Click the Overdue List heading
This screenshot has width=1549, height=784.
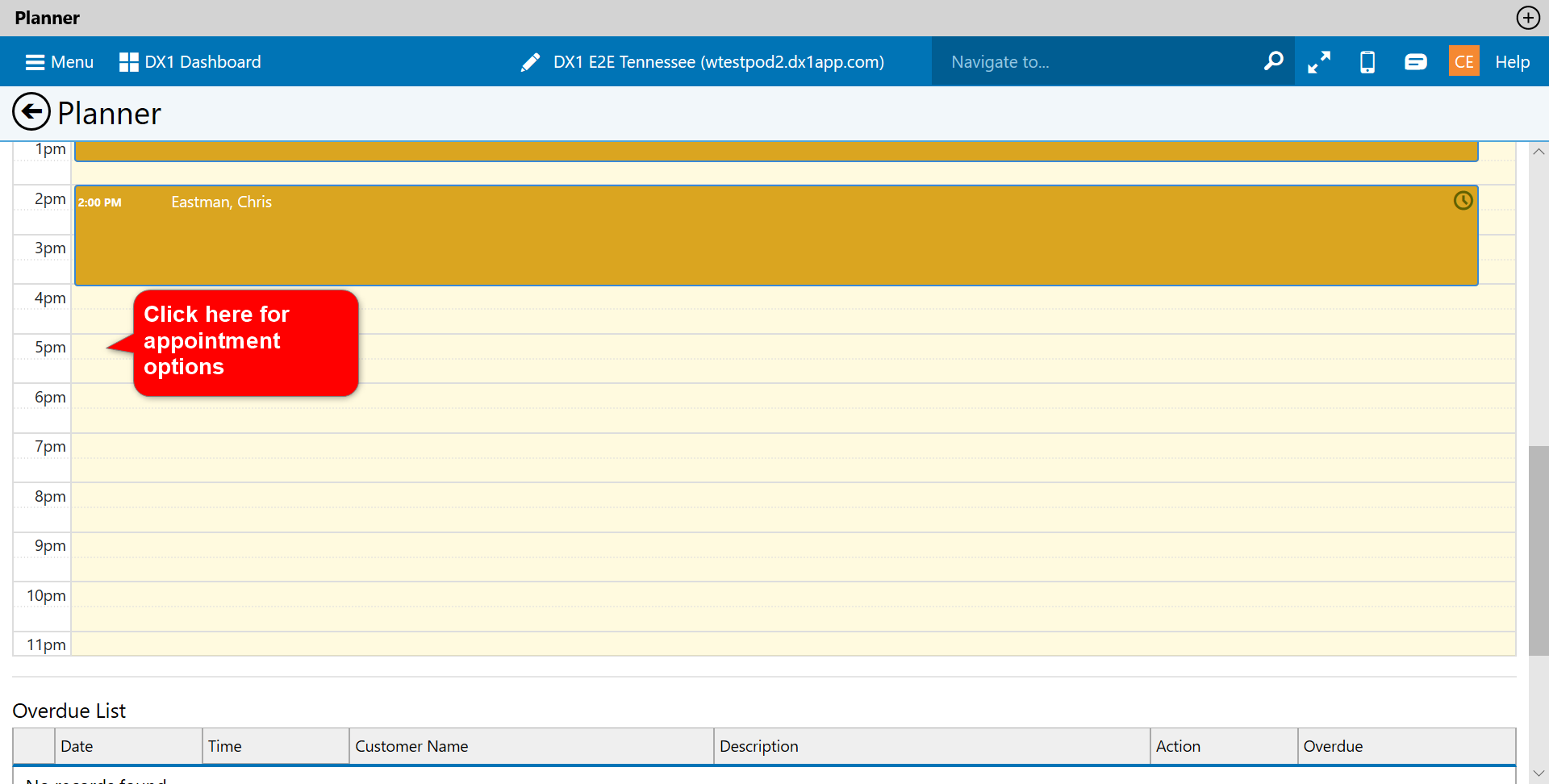click(x=69, y=711)
